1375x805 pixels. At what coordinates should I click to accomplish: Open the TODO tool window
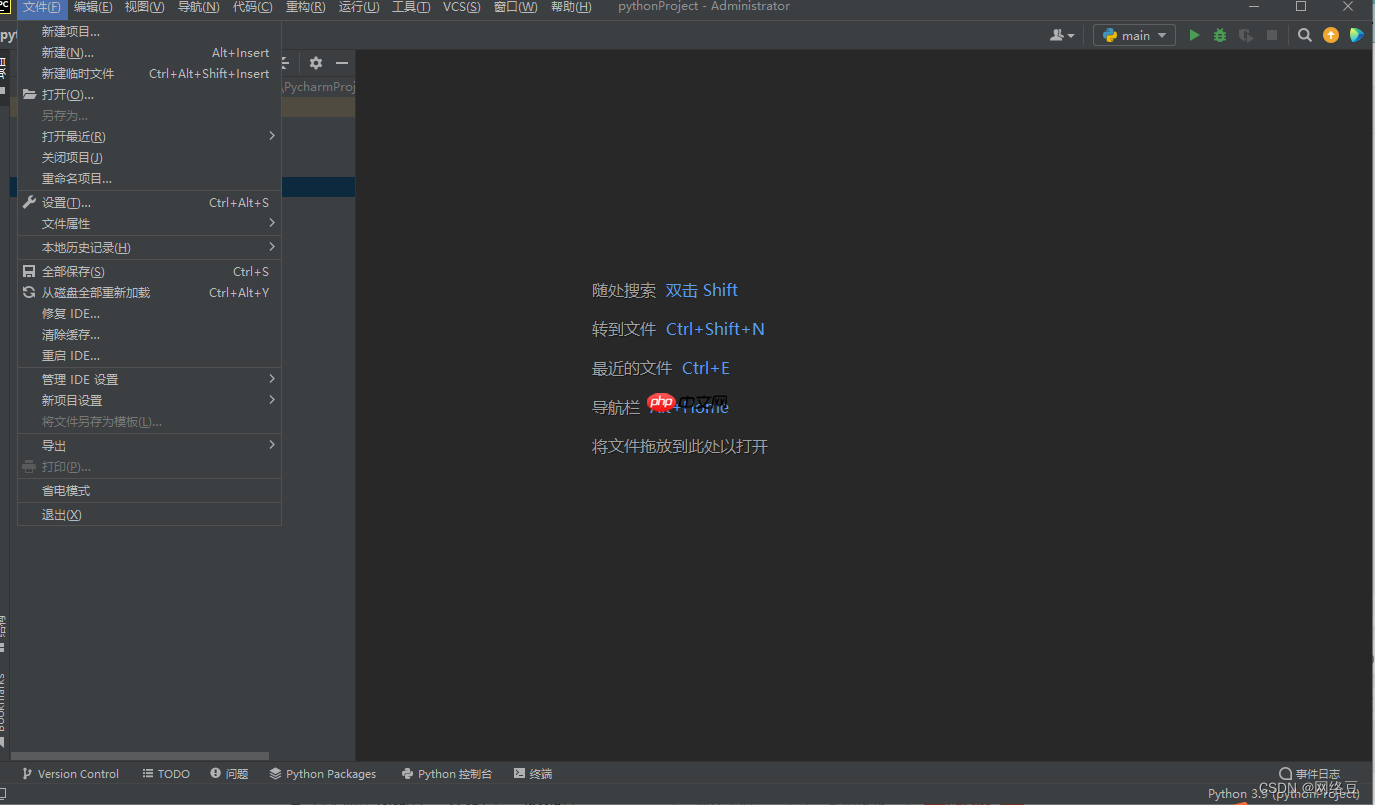(166, 773)
